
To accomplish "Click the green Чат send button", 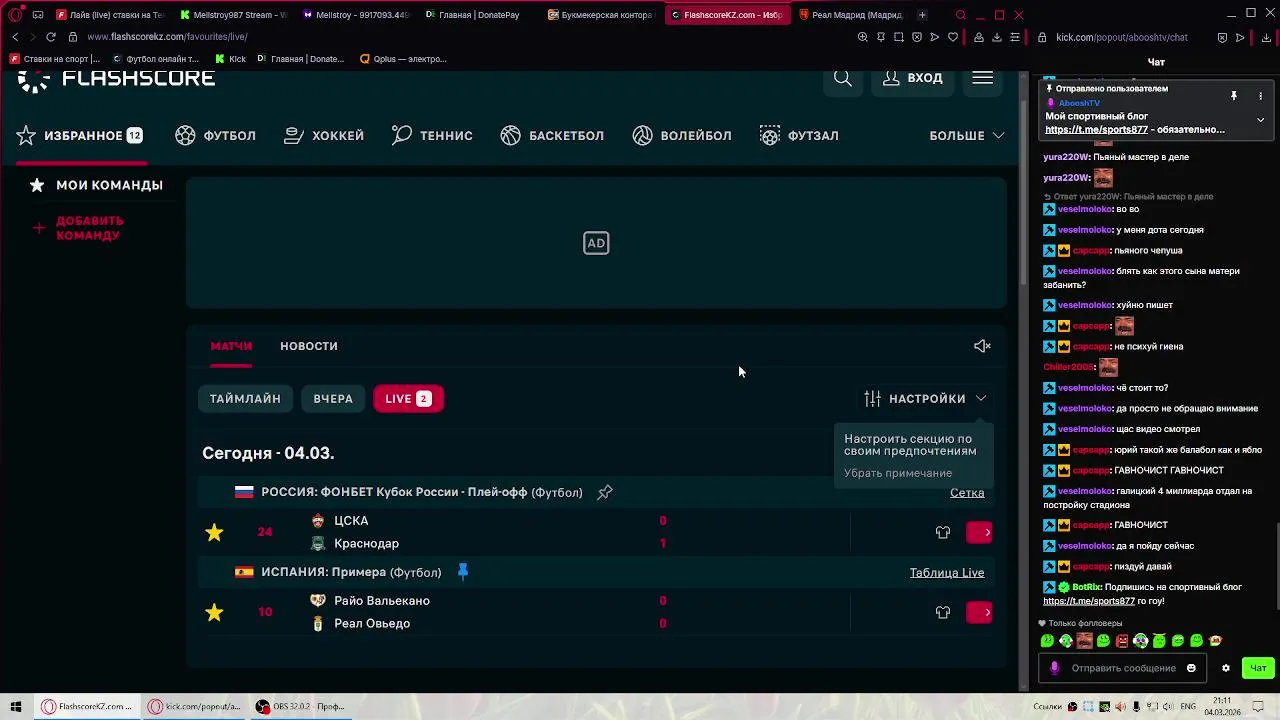I will click(1257, 668).
